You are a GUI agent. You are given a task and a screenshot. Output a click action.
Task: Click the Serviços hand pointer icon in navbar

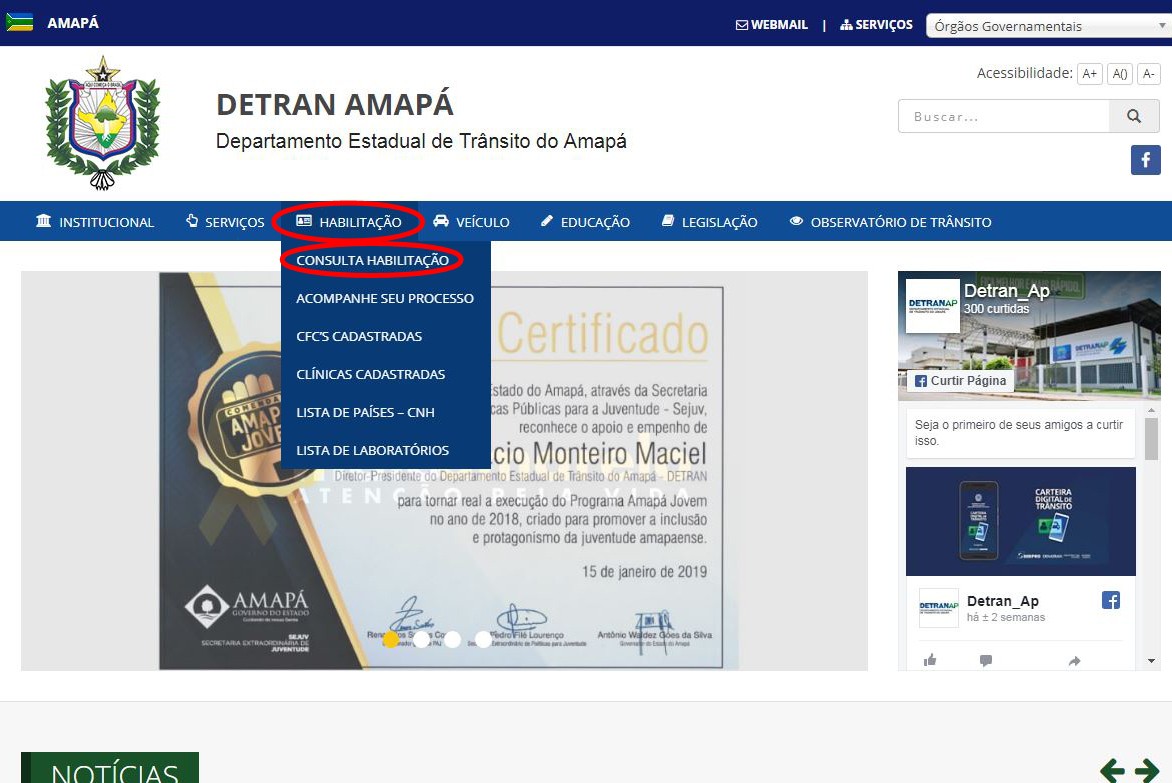click(x=192, y=221)
